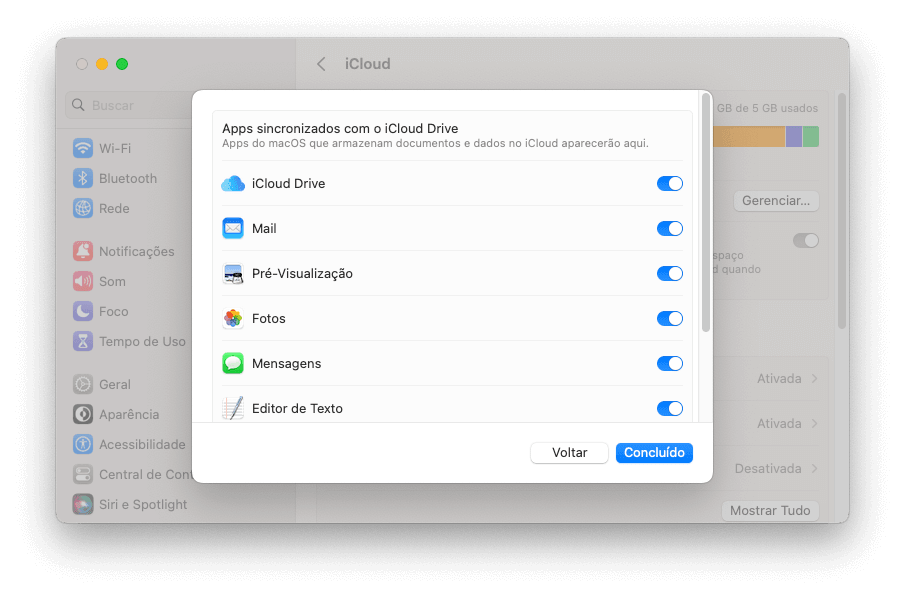Toggle Editor de Texto sync switch
Viewport: 905px width, 597px height.
670,409
